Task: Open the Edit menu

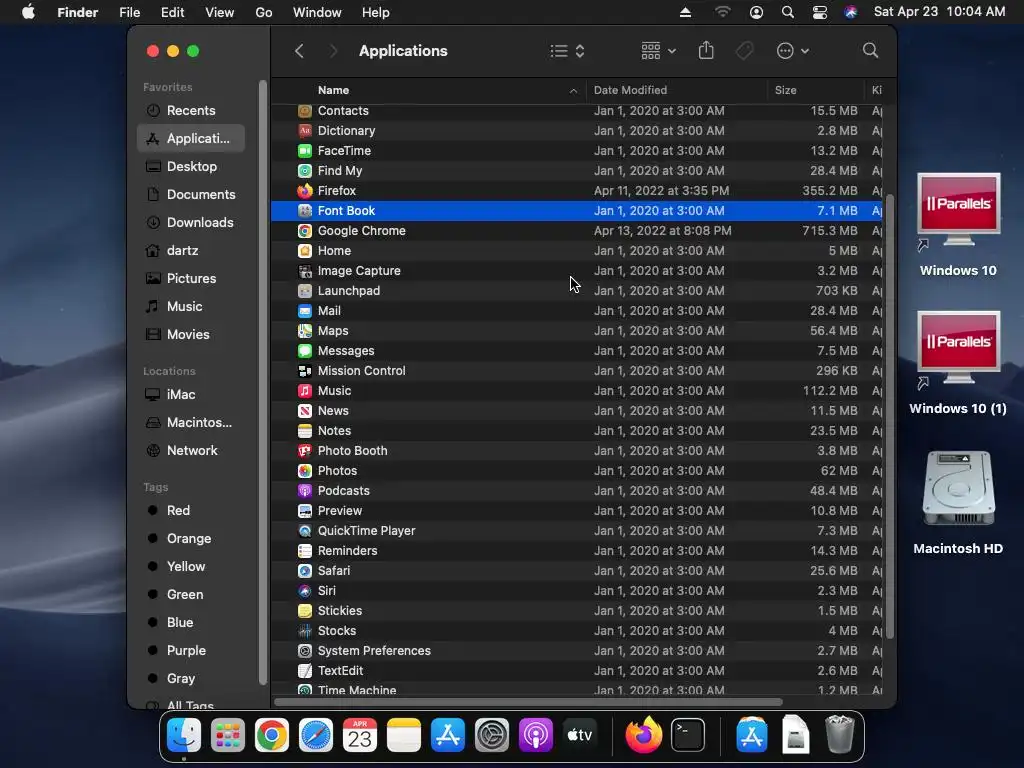Action: point(172,12)
